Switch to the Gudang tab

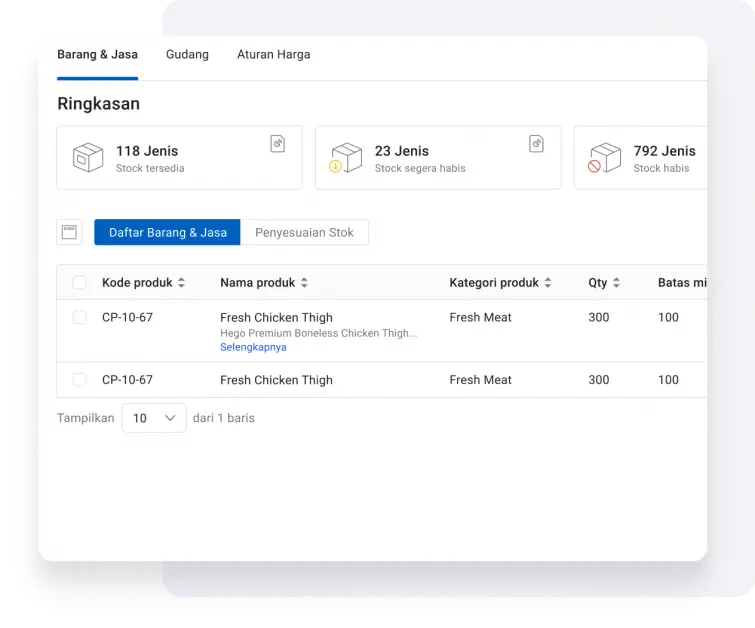click(x=187, y=54)
